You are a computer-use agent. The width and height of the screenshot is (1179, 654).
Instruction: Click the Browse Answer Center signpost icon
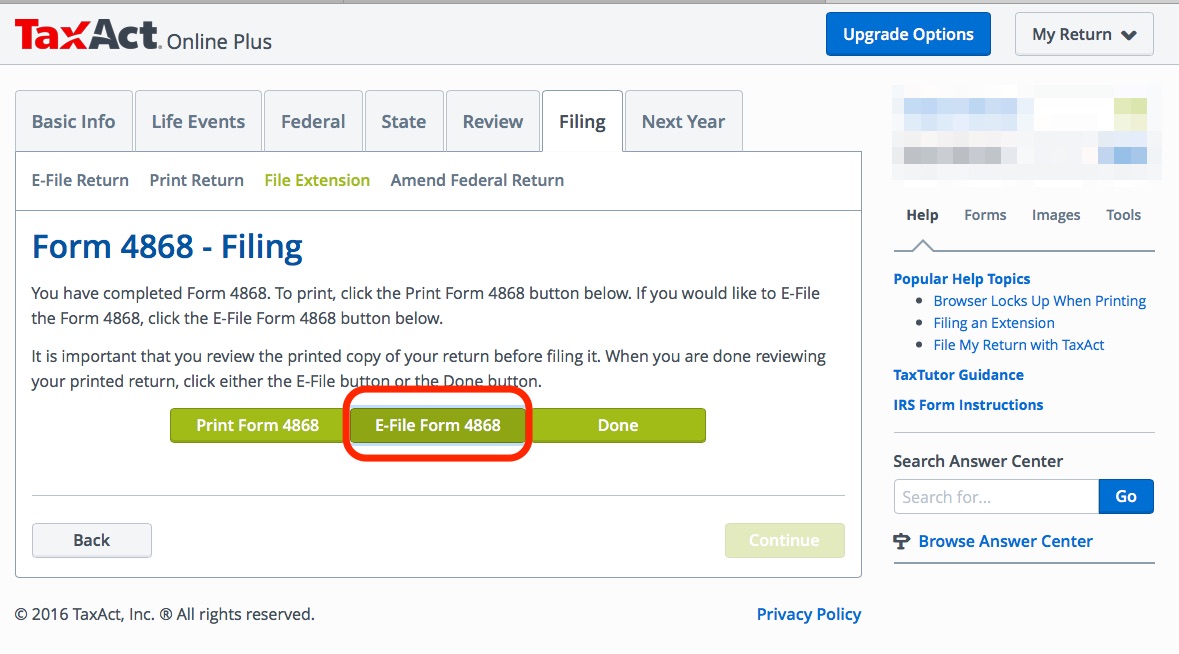902,541
